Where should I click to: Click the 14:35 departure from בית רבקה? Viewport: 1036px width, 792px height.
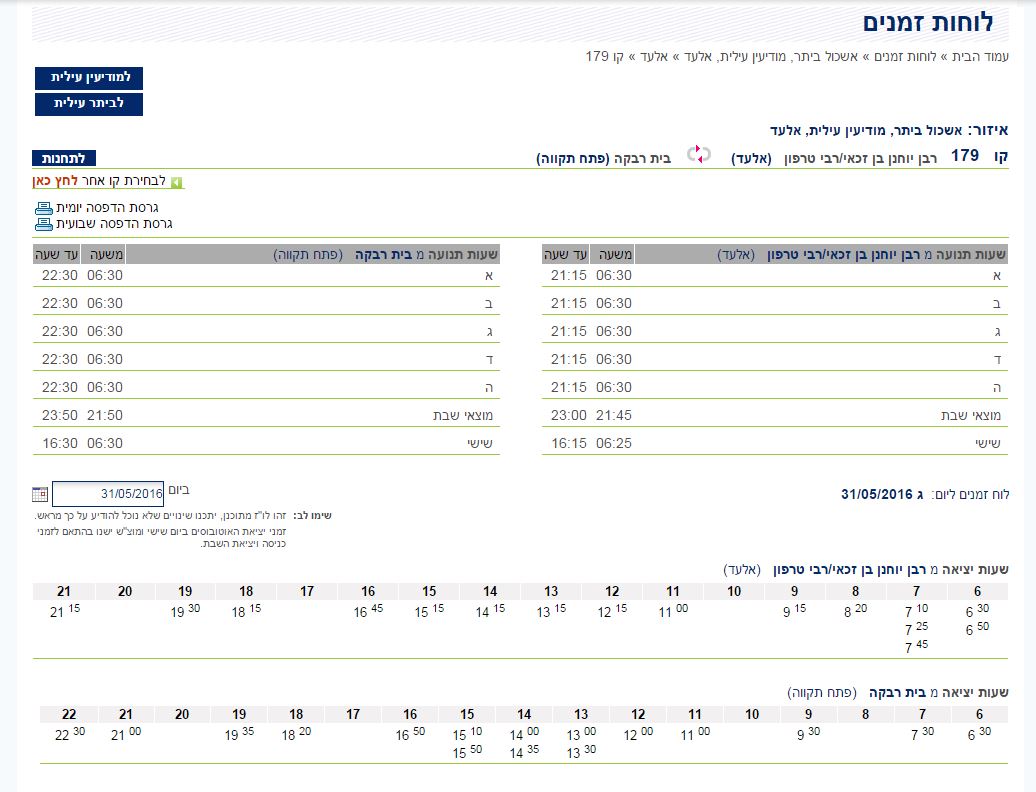(x=524, y=752)
